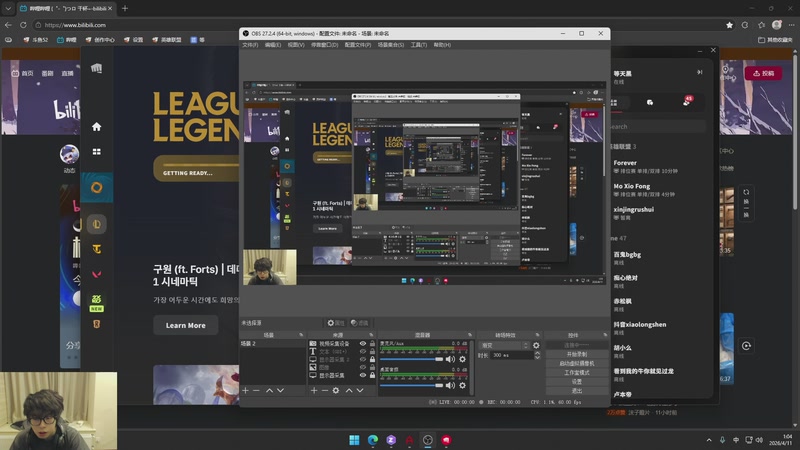Mute the mic/Aux audio channel

pos(450,359)
